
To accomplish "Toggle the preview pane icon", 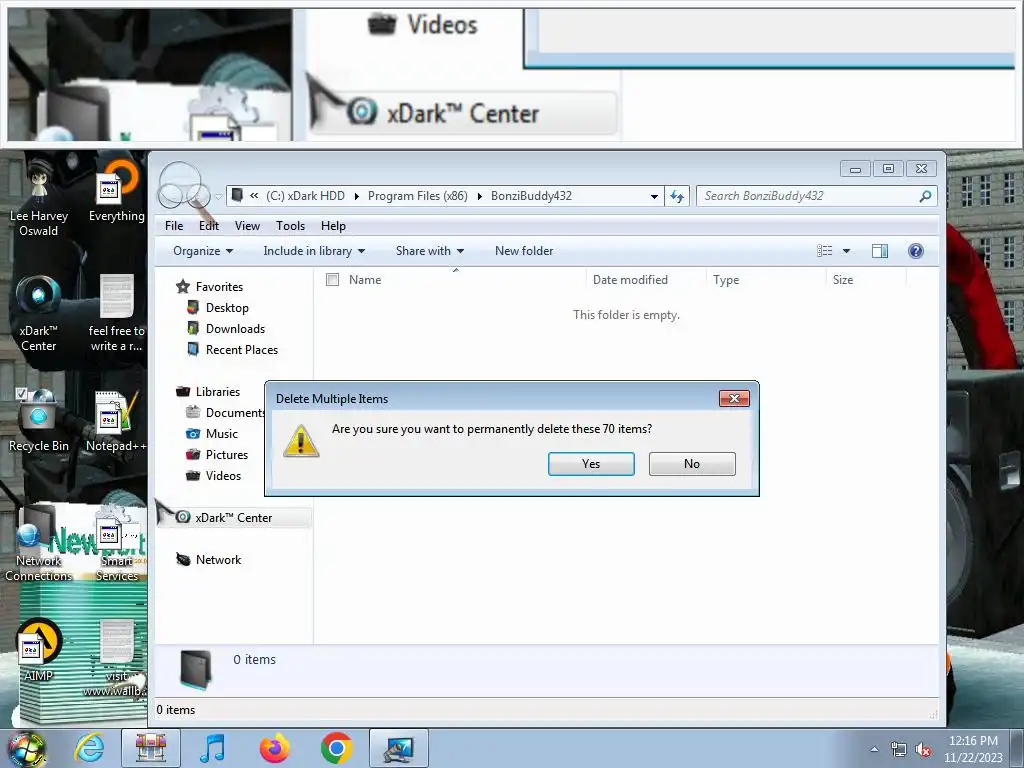I will coord(880,251).
